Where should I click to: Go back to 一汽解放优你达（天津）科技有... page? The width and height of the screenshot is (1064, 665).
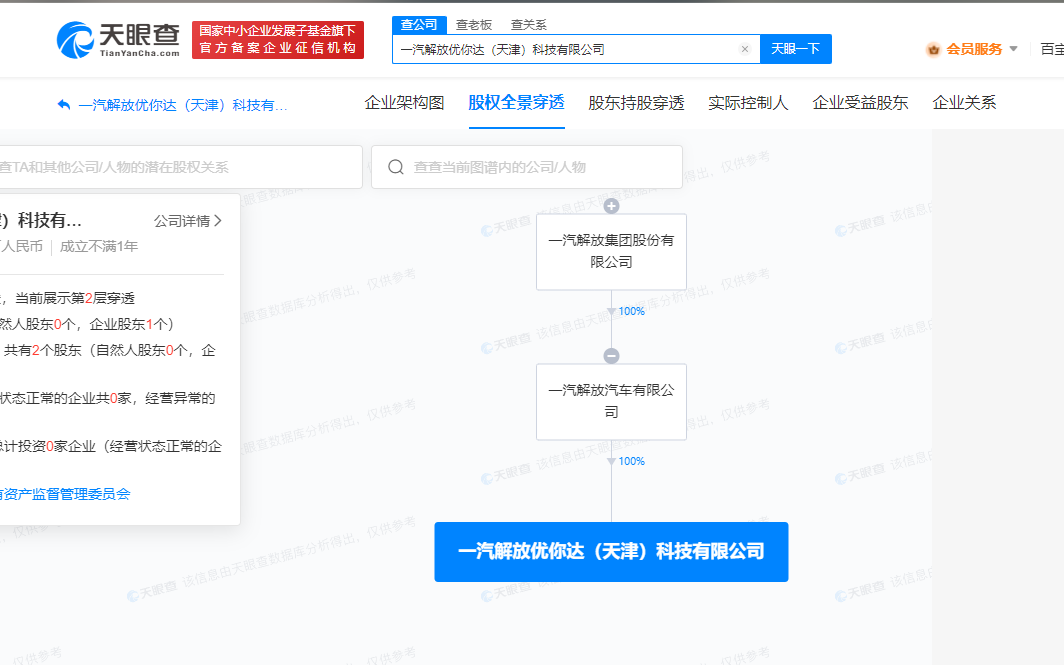click(x=183, y=105)
